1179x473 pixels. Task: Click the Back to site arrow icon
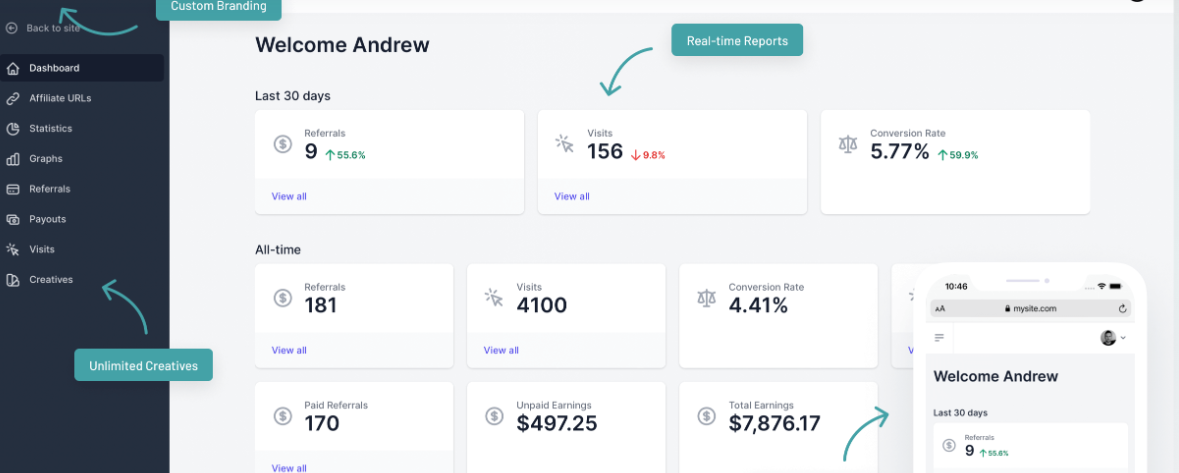click(x=11, y=28)
